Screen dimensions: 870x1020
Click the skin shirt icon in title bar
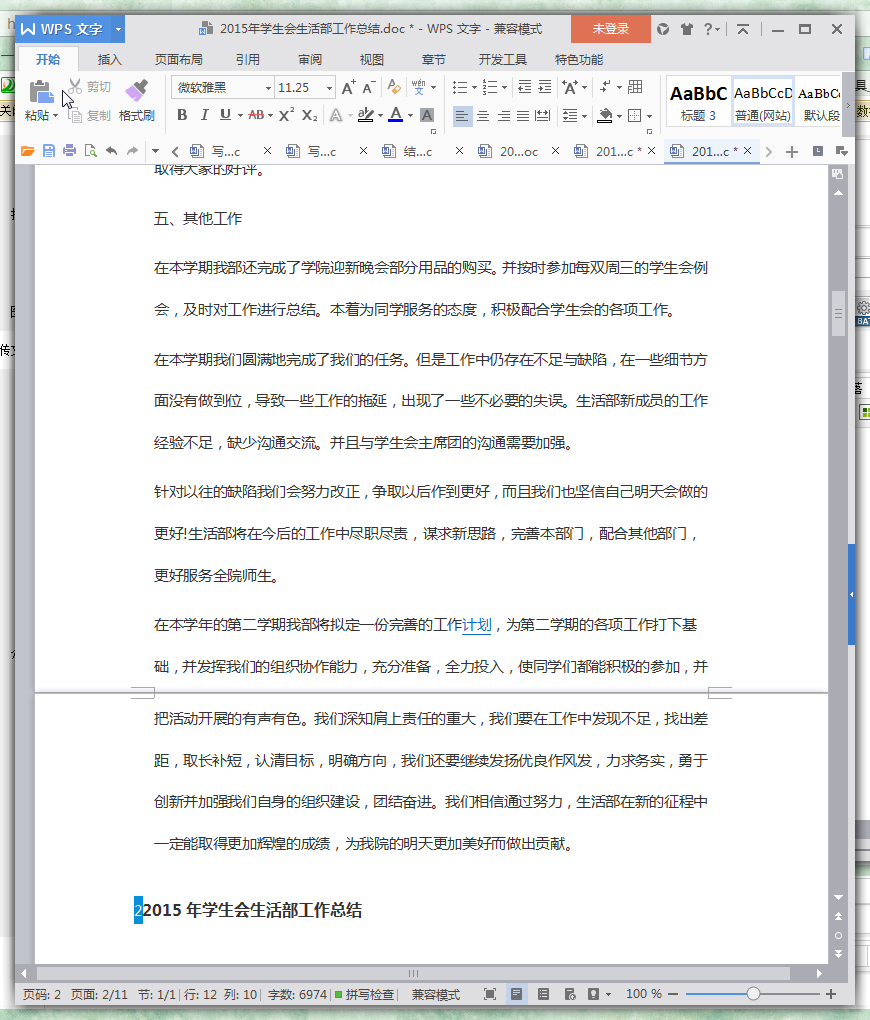686,29
